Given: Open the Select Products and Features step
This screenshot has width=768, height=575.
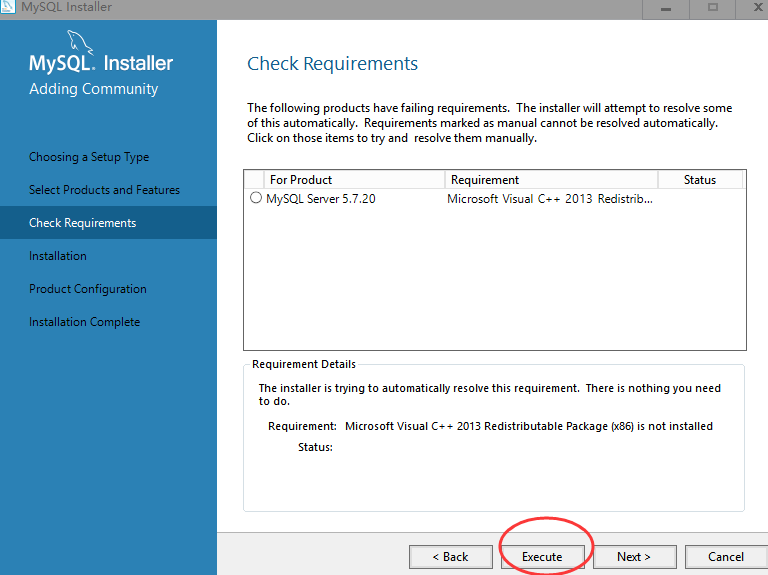Looking at the screenshot, I should click(x=104, y=190).
